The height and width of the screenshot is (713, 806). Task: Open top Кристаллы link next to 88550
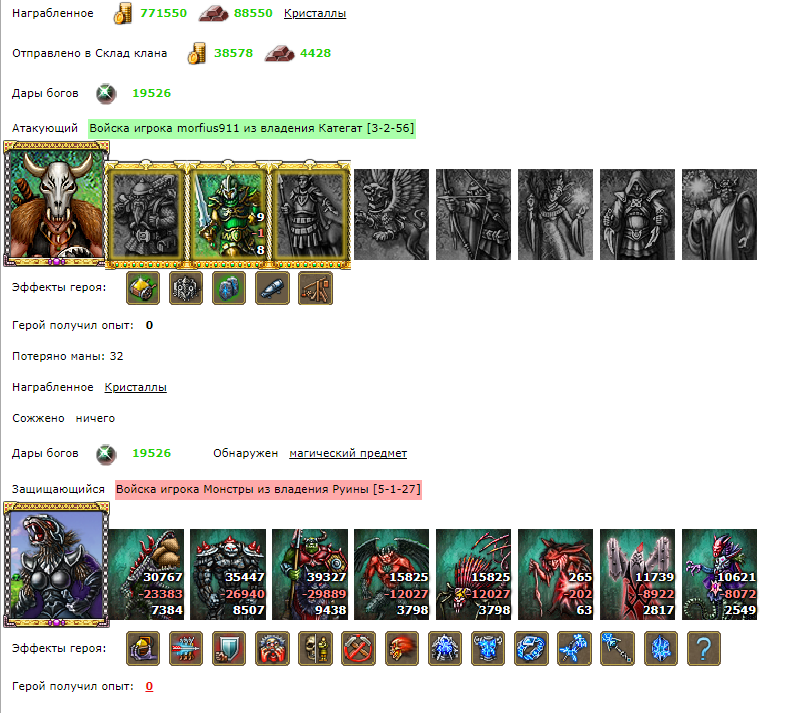point(315,13)
